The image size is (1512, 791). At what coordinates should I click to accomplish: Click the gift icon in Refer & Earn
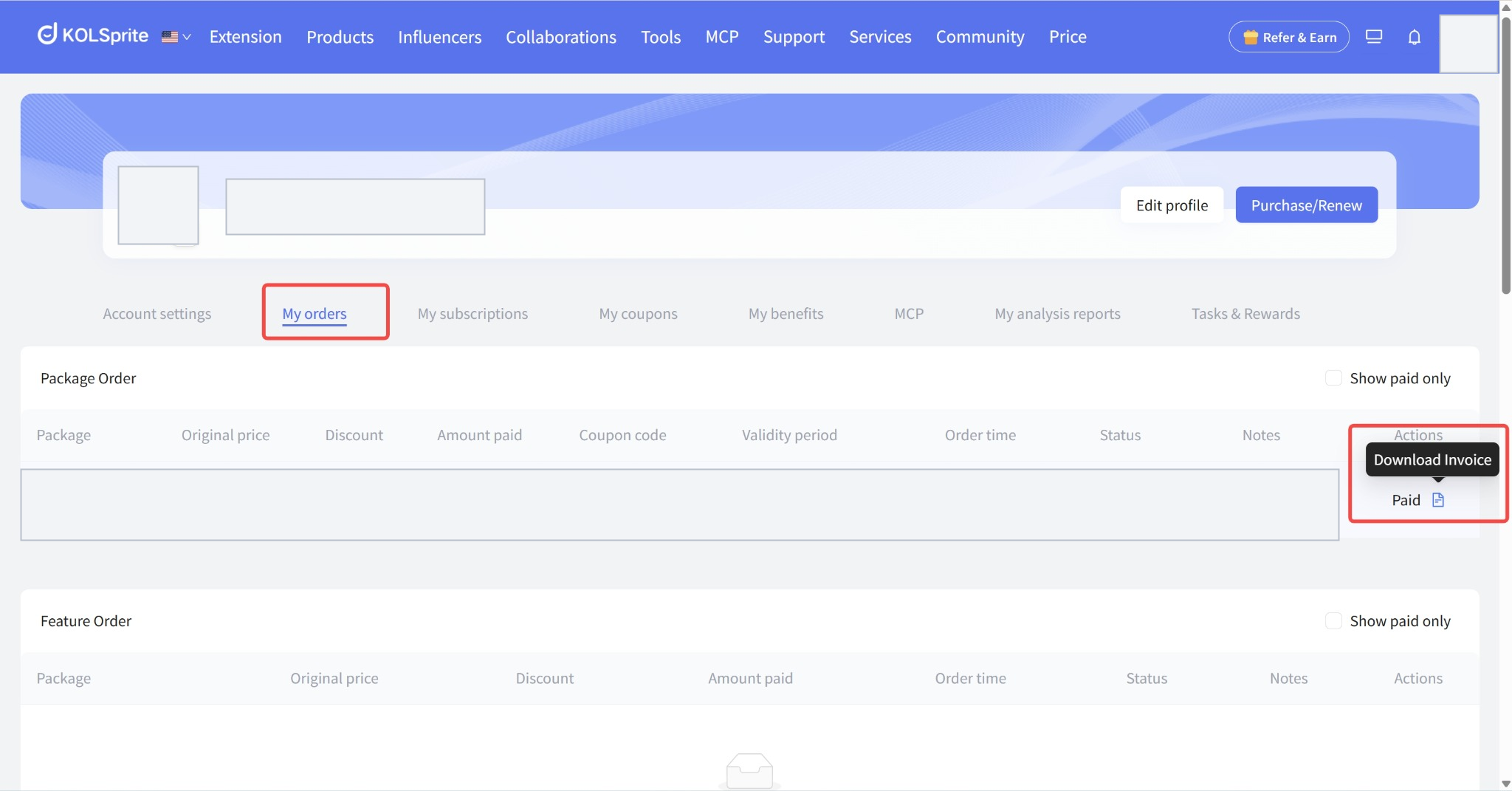click(x=1250, y=37)
